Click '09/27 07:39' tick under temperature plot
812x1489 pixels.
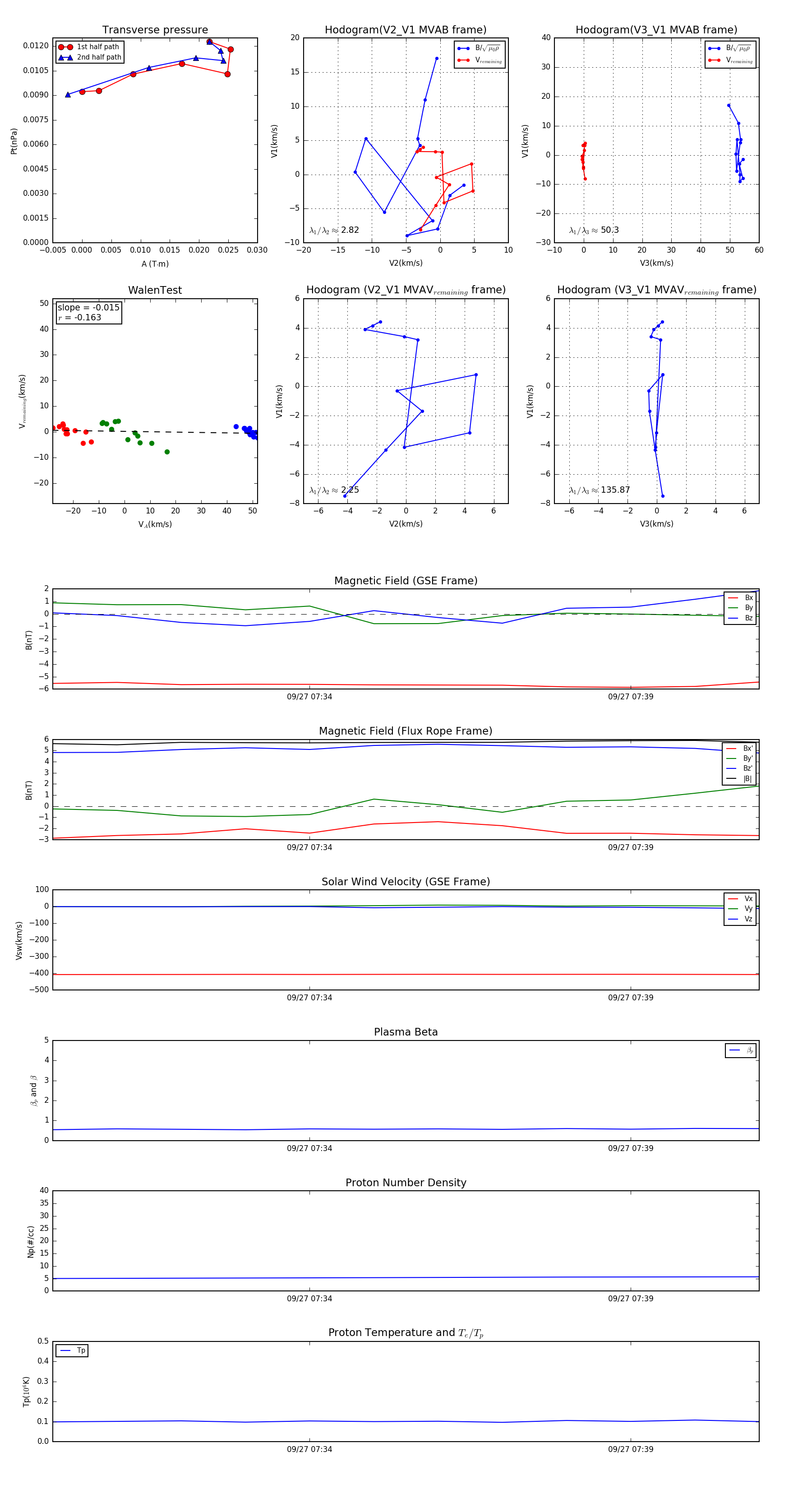tap(631, 1449)
